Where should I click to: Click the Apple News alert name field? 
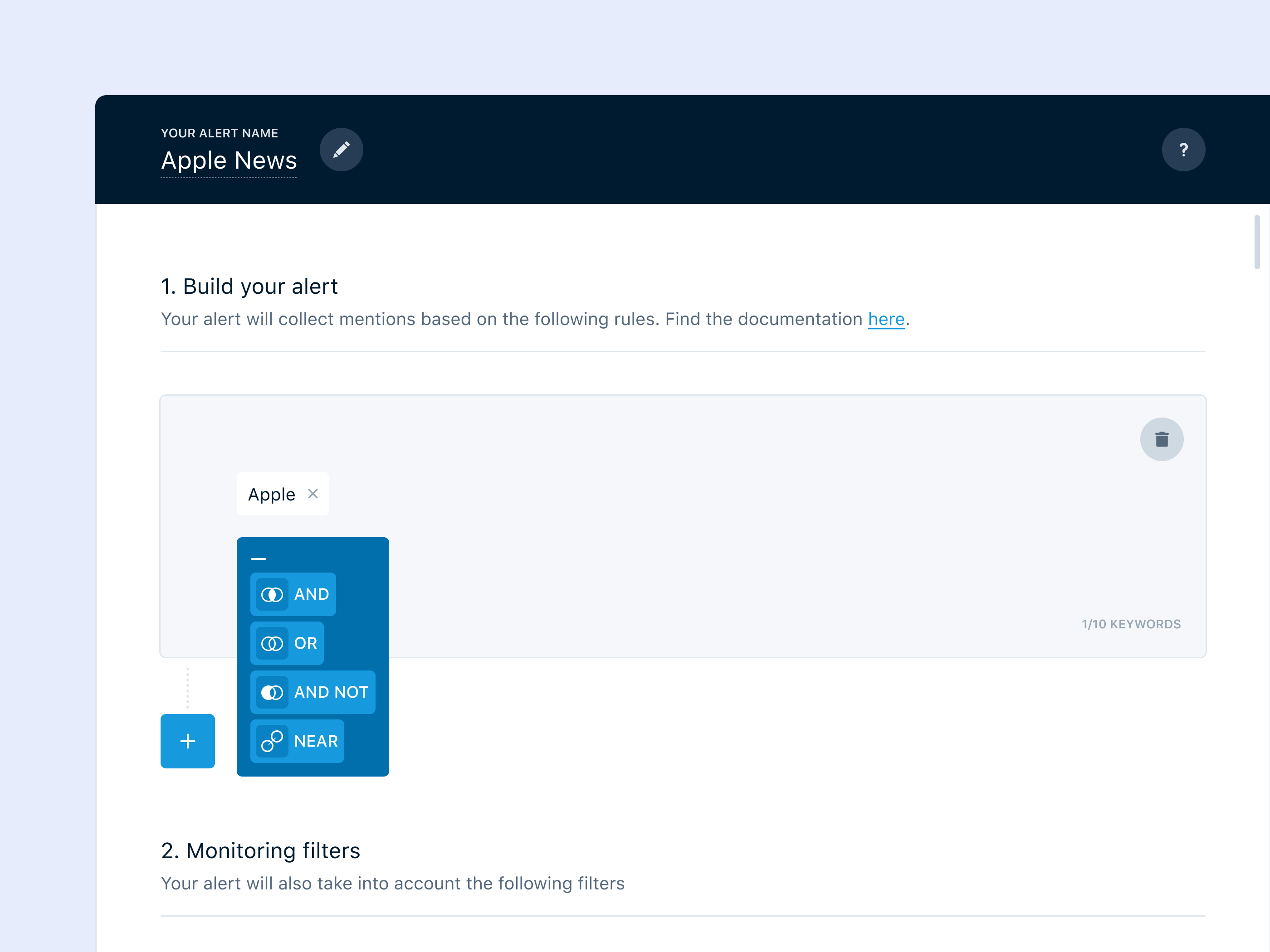(229, 160)
